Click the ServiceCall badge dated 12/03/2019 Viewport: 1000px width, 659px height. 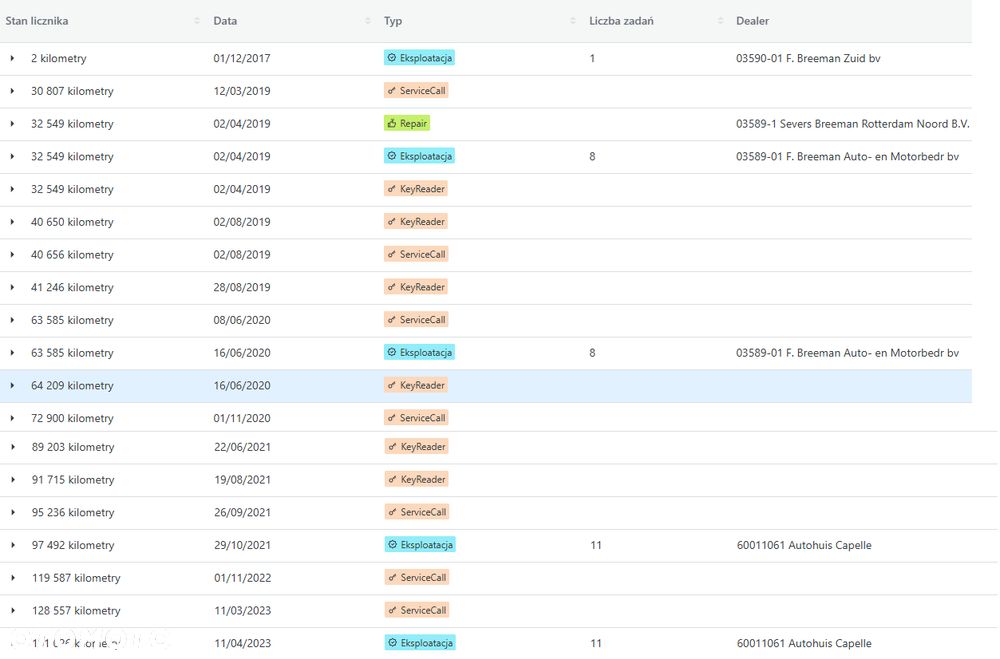click(416, 91)
